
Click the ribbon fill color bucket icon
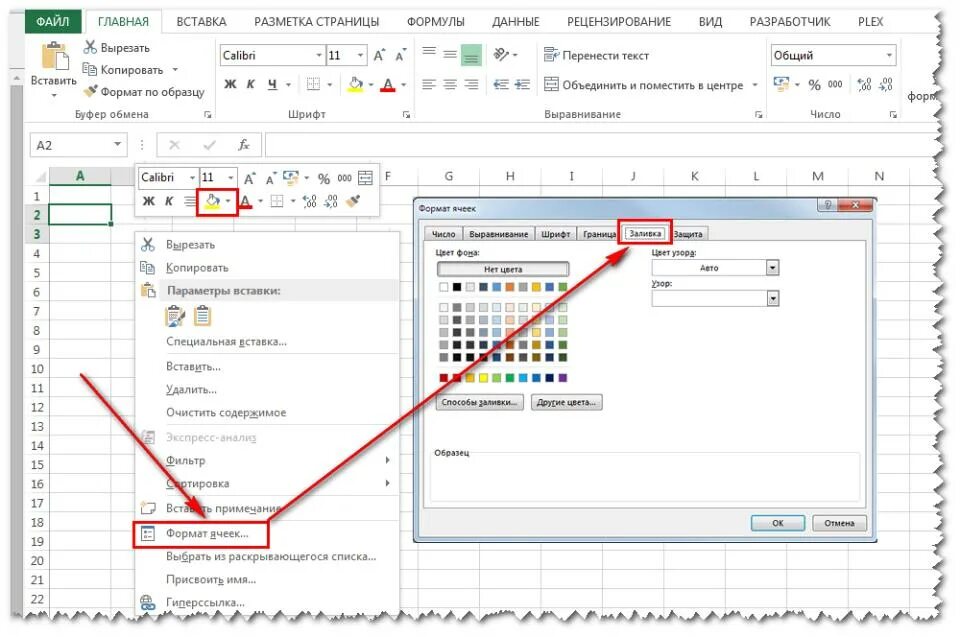(355, 85)
